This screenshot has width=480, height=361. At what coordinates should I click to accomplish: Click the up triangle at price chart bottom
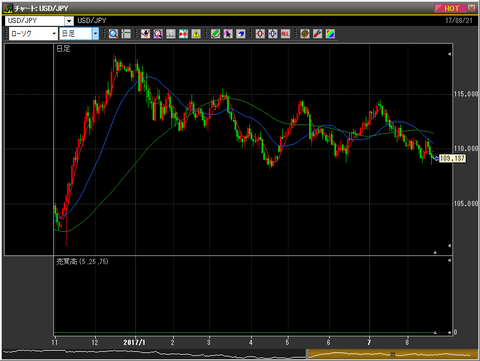coord(435,252)
